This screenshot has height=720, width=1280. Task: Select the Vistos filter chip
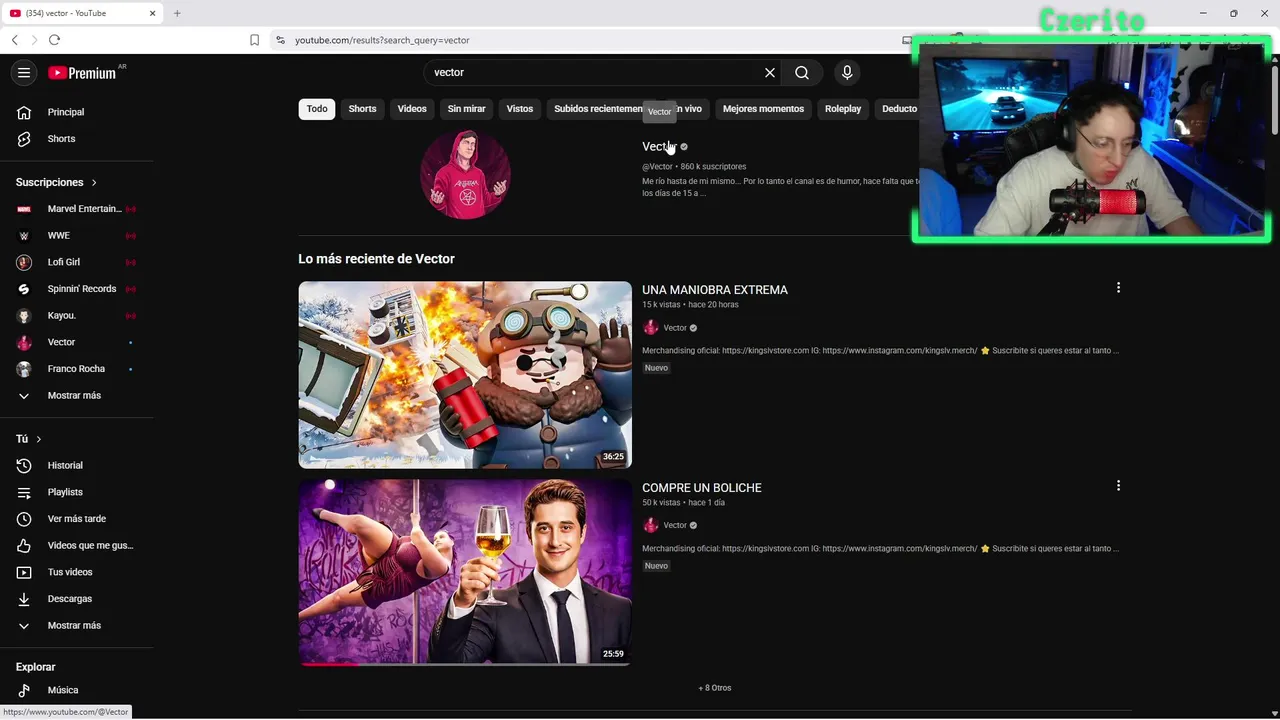tap(520, 109)
